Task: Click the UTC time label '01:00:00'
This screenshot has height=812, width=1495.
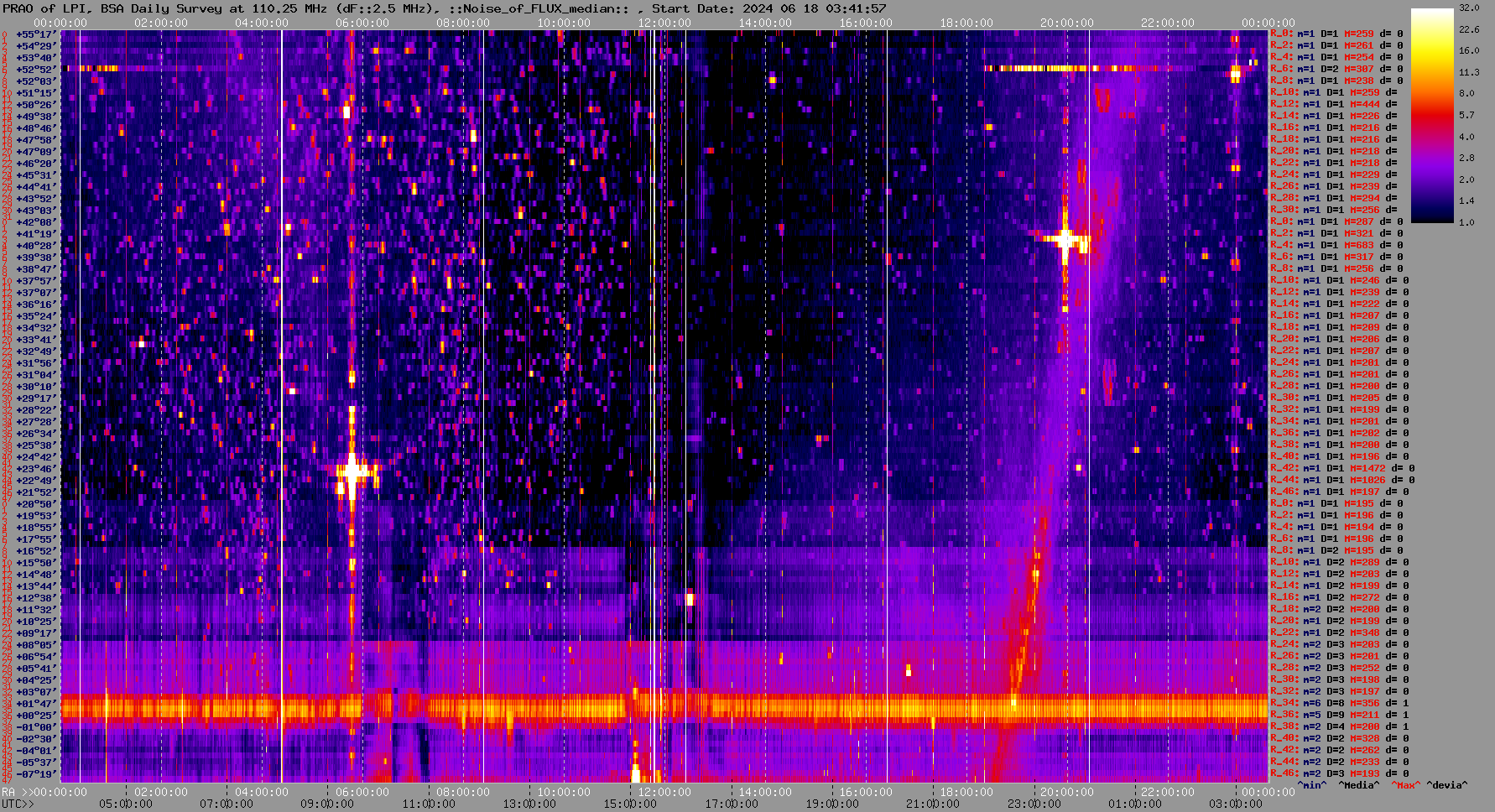Action: pos(1135,804)
